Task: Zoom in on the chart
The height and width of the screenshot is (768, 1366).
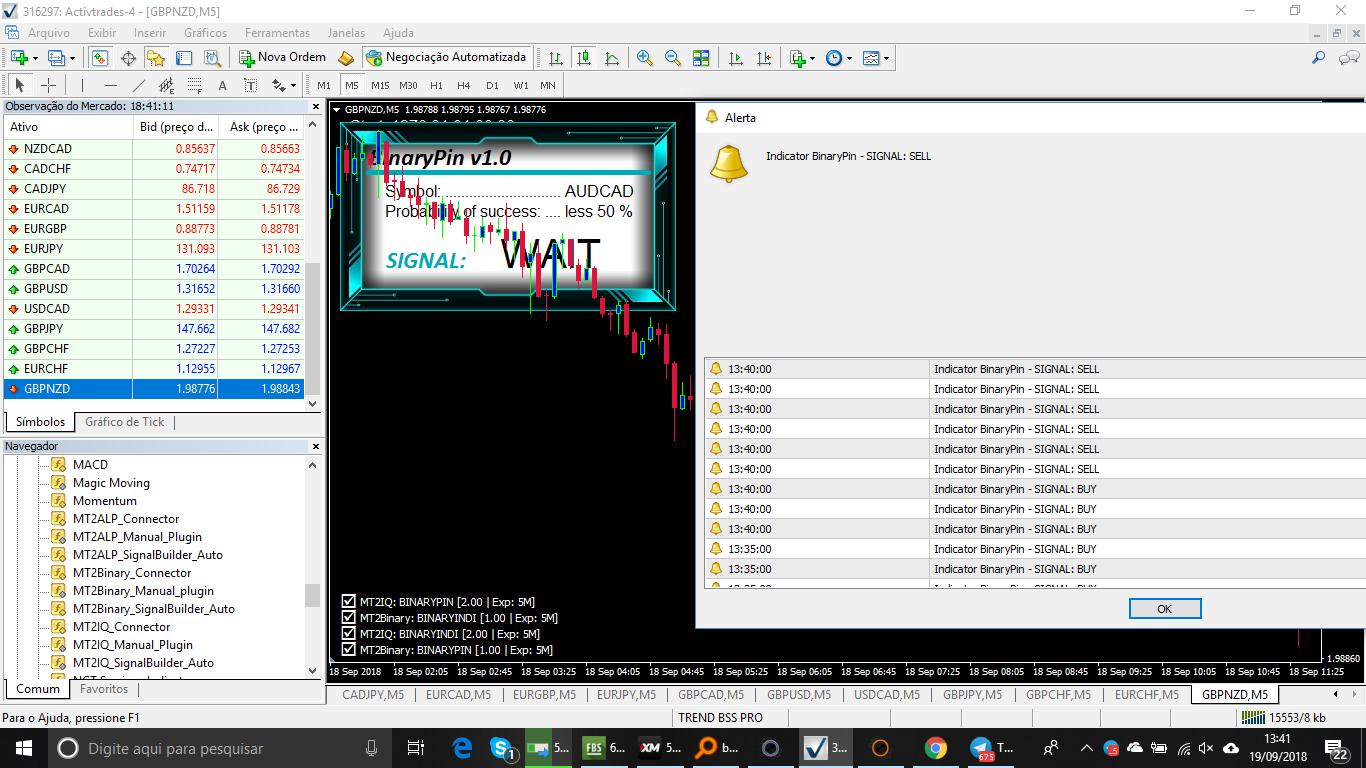Action: 645,58
